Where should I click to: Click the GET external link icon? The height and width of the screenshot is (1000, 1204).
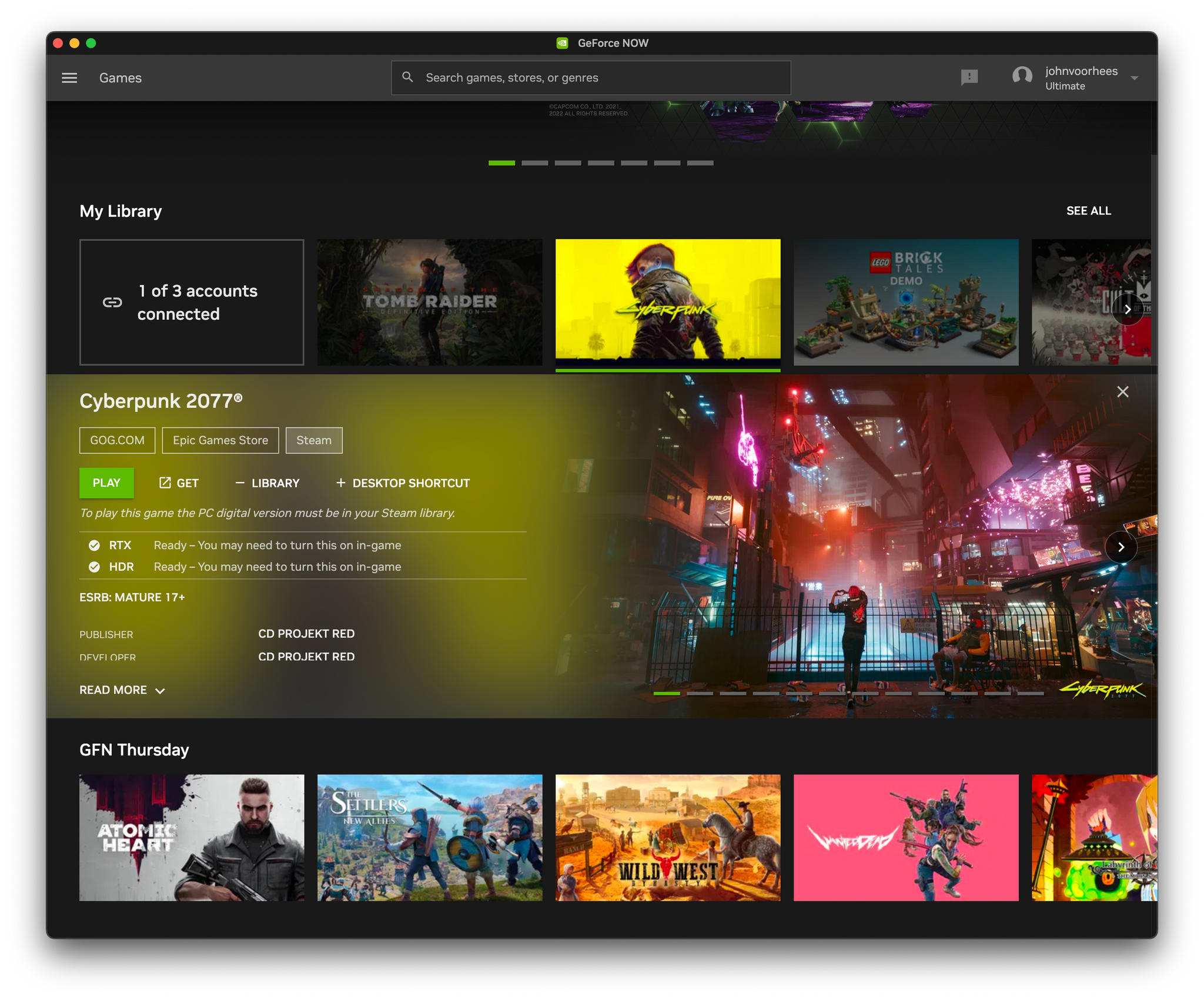(163, 483)
